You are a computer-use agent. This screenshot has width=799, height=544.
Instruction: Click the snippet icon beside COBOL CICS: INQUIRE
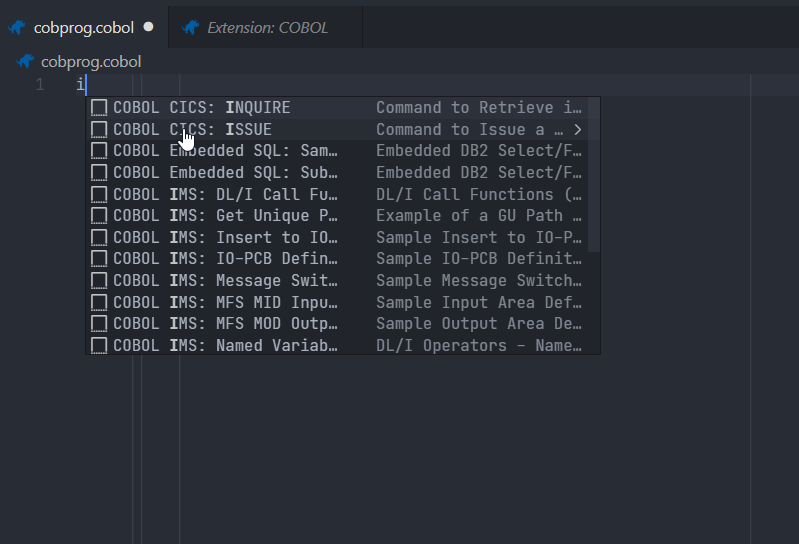(x=99, y=108)
